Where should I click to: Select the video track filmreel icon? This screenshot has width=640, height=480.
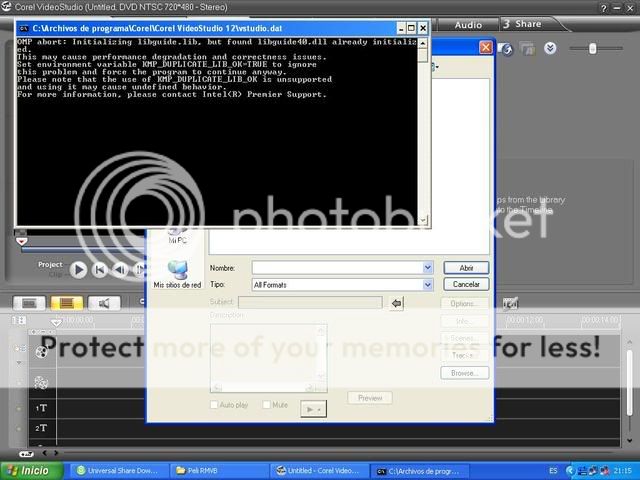41,351
